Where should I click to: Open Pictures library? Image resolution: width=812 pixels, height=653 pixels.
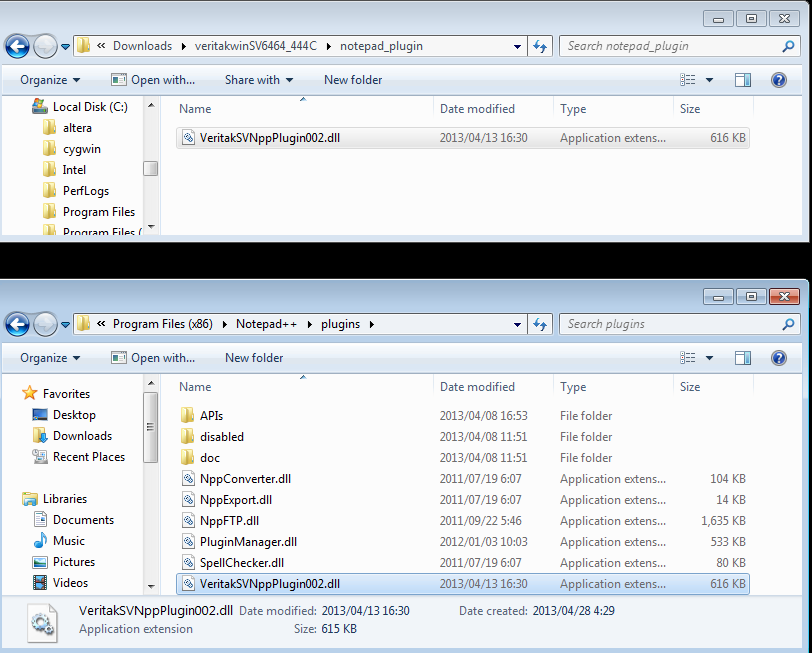tap(64, 562)
